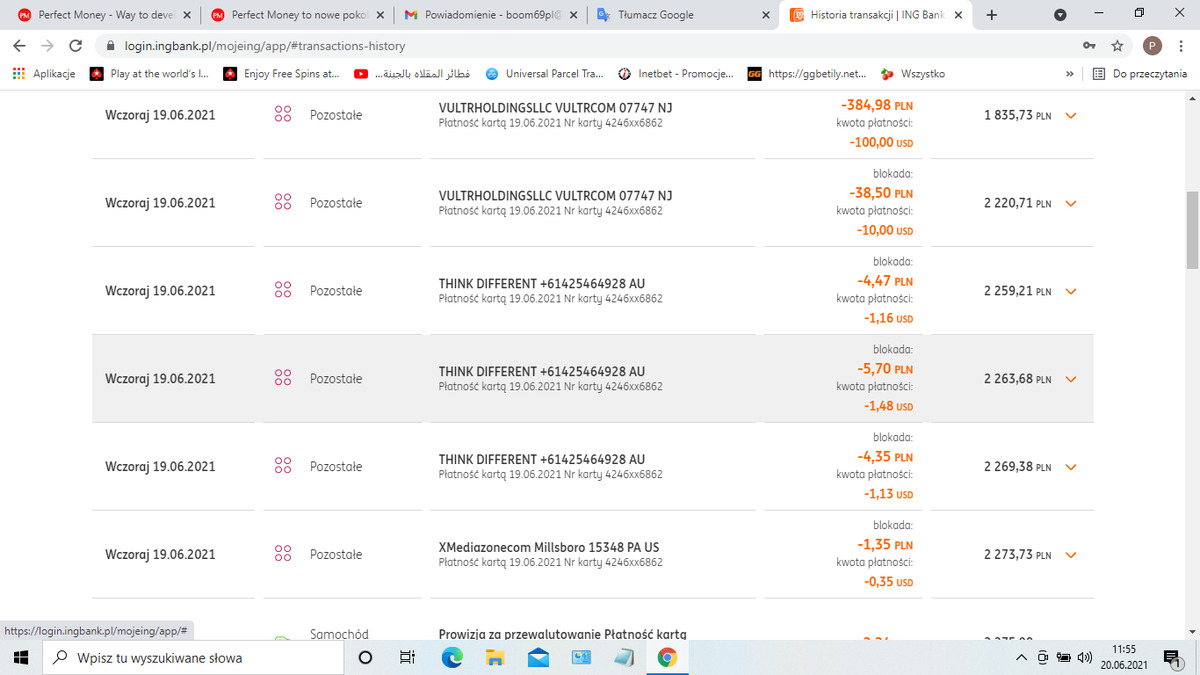Viewport: 1200px width, 675px height.
Task: Open the saved password key icon
Action: (x=1088, y=46)
